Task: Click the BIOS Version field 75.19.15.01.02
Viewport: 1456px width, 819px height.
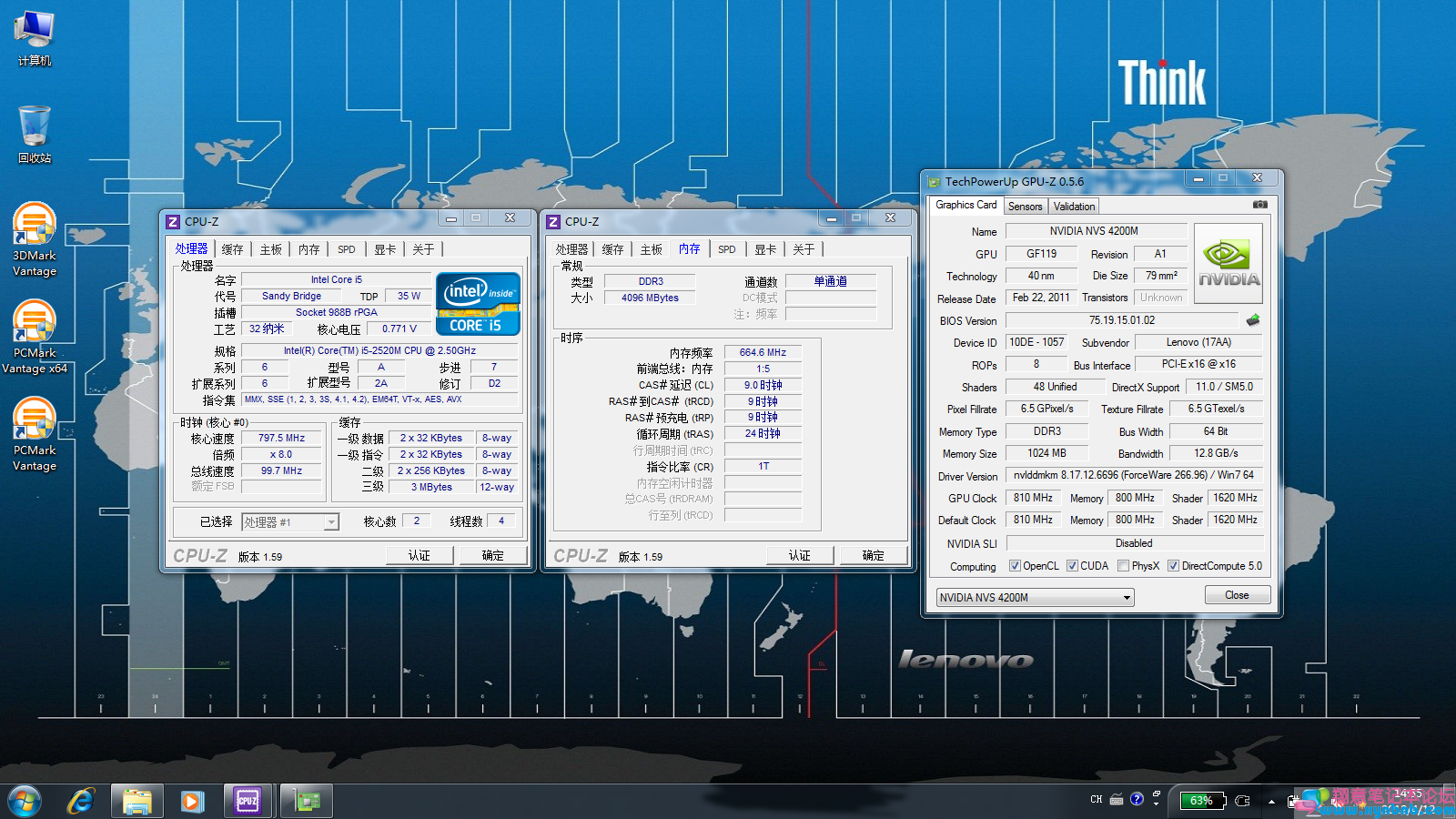Action: (1122, 320)
